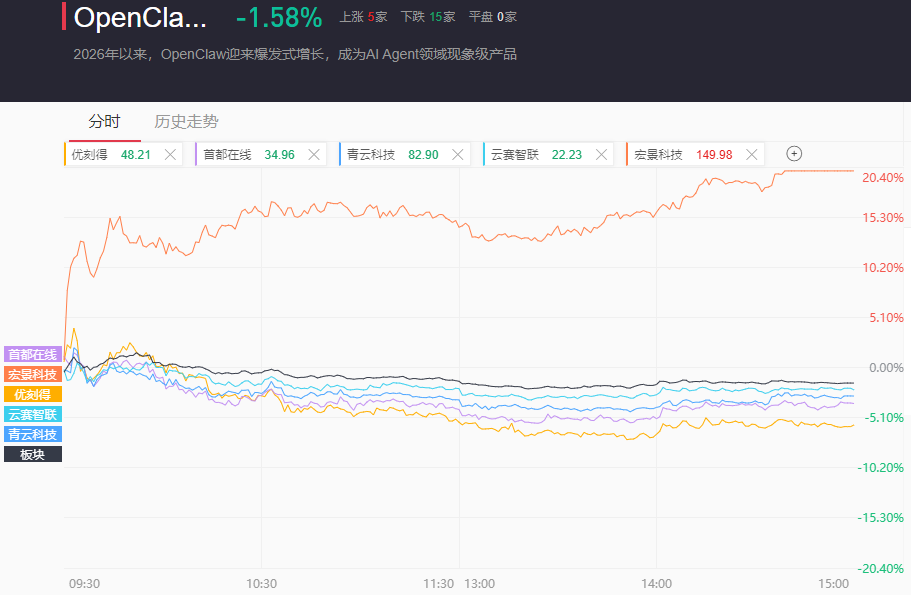Remove 优刻得 from comparison with X icon
Screen dimensions: 911x595
[170, 154]
